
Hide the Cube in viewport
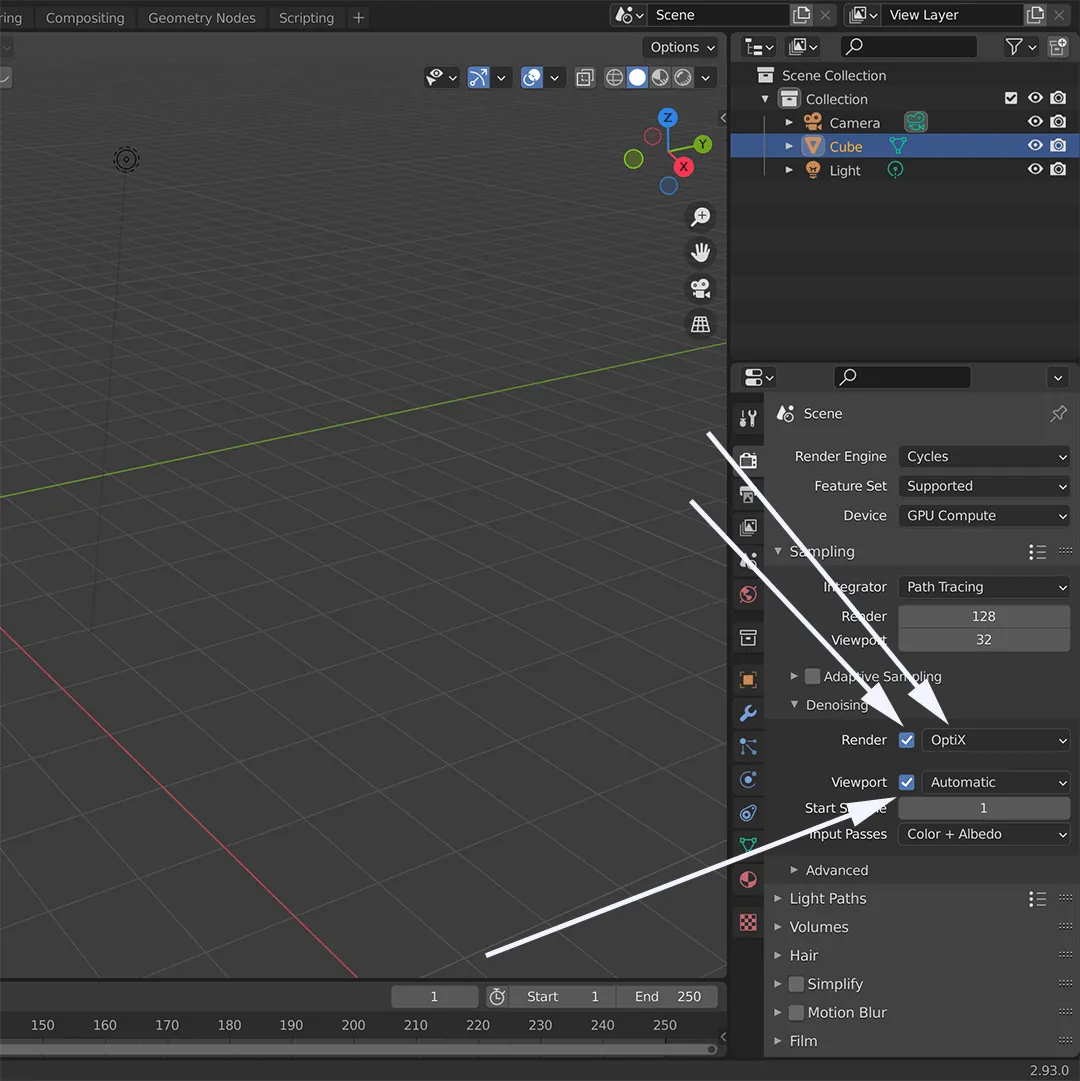click(1035, 145)
